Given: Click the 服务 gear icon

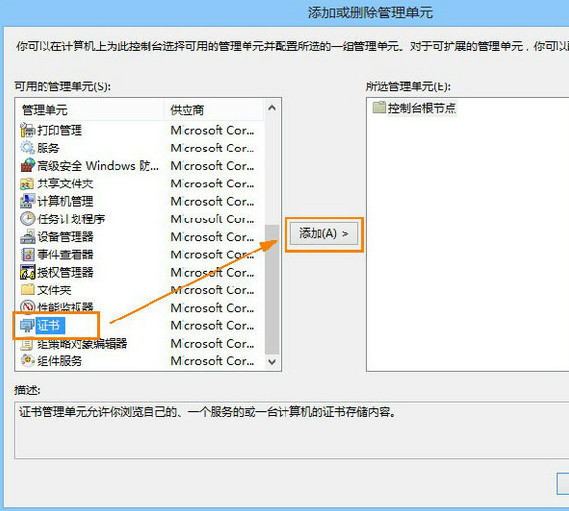Looking at the screenshot, I should [x=27, y=148].
